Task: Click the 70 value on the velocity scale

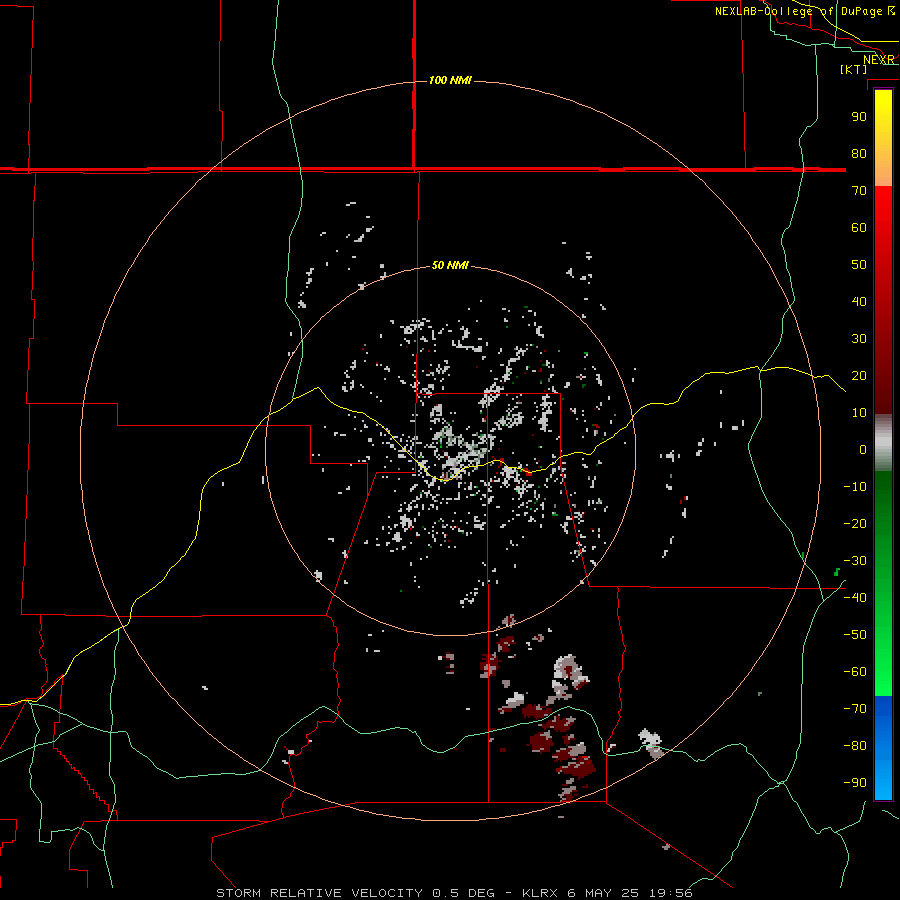Action: click(859, 191)
